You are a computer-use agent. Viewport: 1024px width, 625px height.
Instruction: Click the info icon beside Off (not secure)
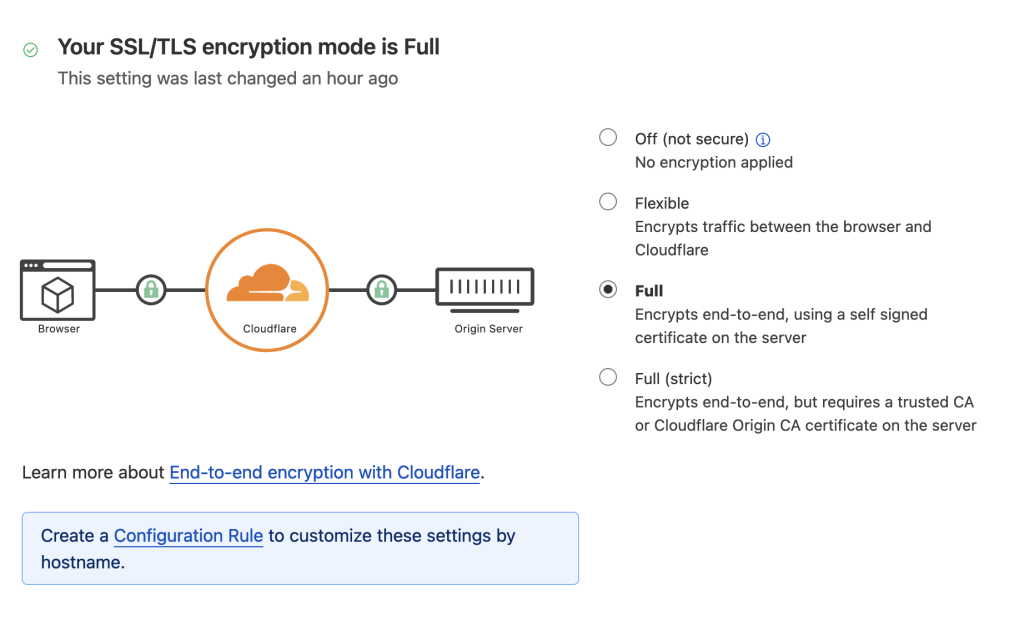(x=763, y=140)
